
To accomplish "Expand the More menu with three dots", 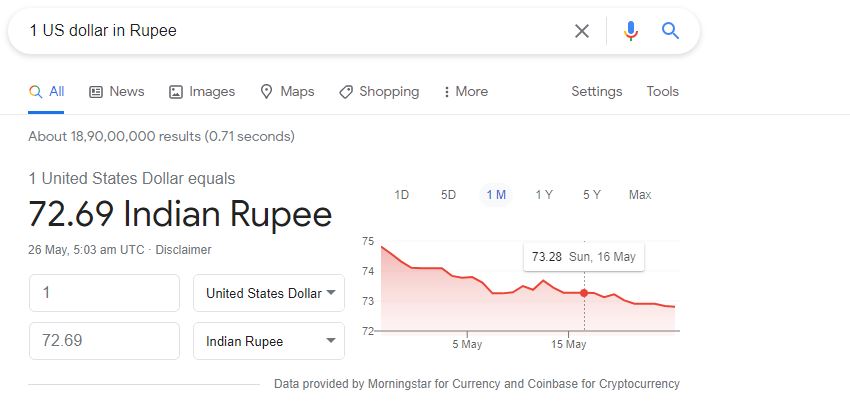I will coord(465,91).
